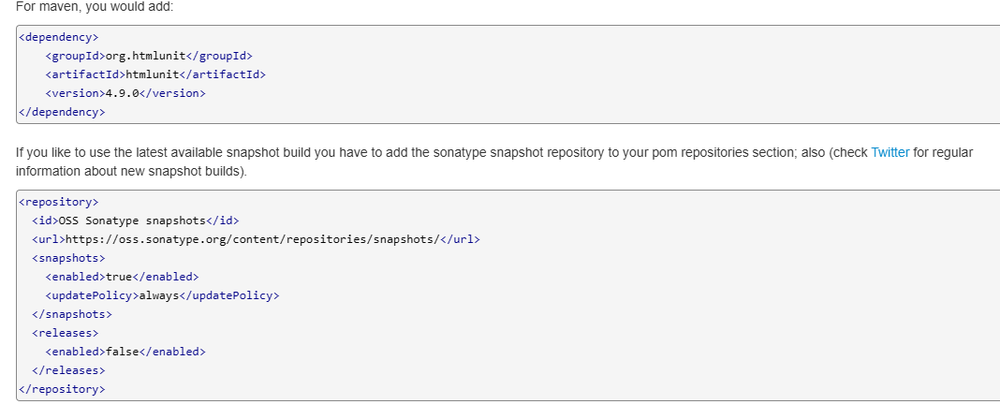
Task: Click the artifactId htmlunit line
Action: [156, 75]
